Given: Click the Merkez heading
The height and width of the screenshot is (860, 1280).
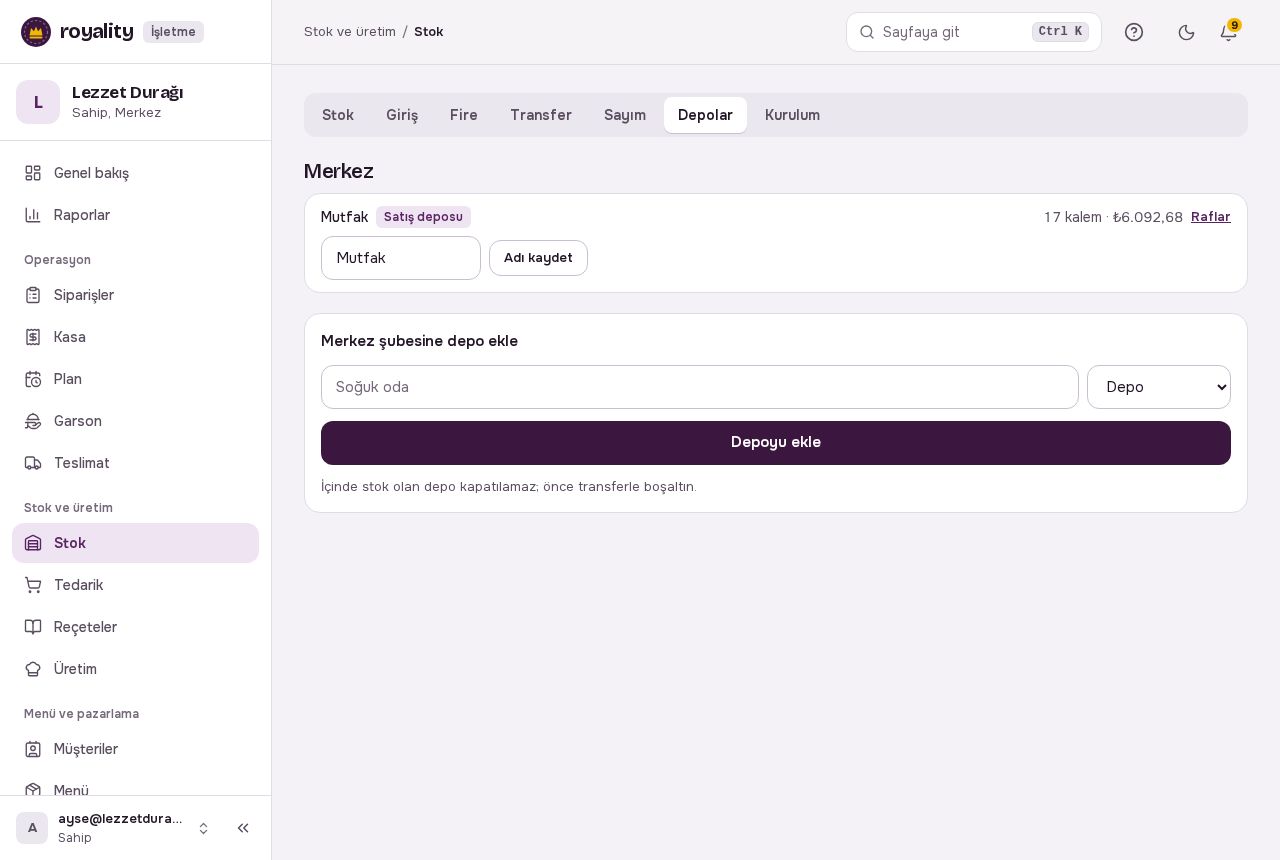Looking at the screenshot, I should [x=339, y=171].
